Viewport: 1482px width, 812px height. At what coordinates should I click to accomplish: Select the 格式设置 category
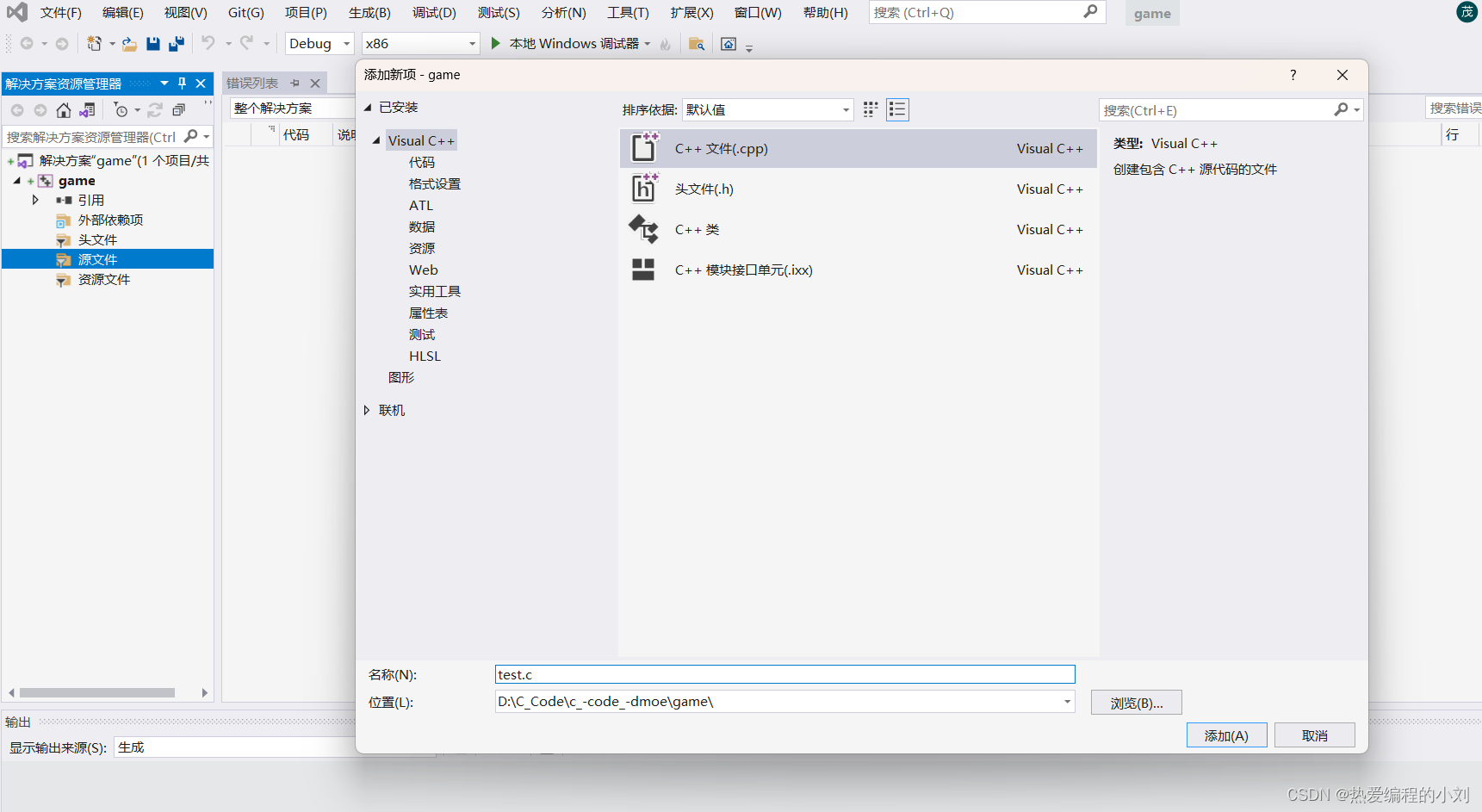(x=435, y=183)
